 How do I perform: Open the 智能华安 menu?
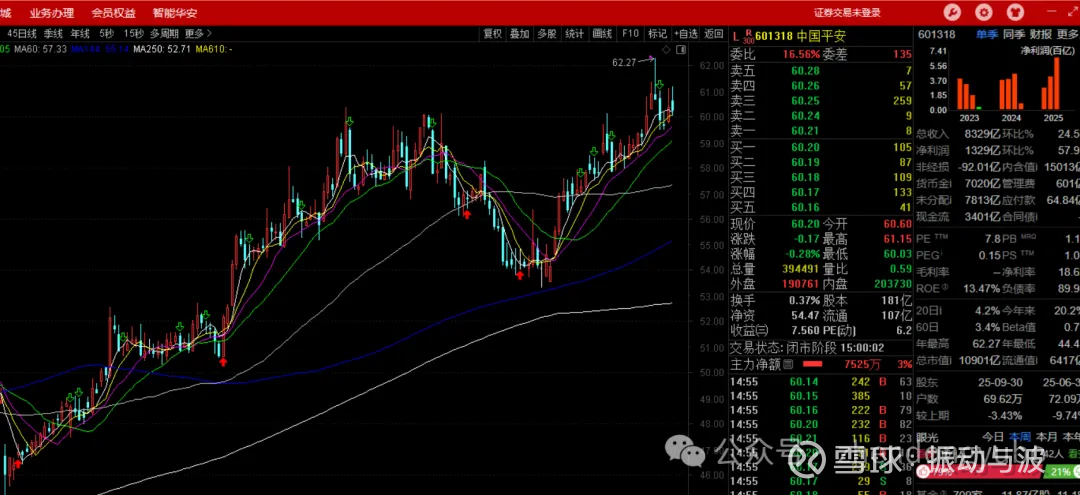(176, 12)
